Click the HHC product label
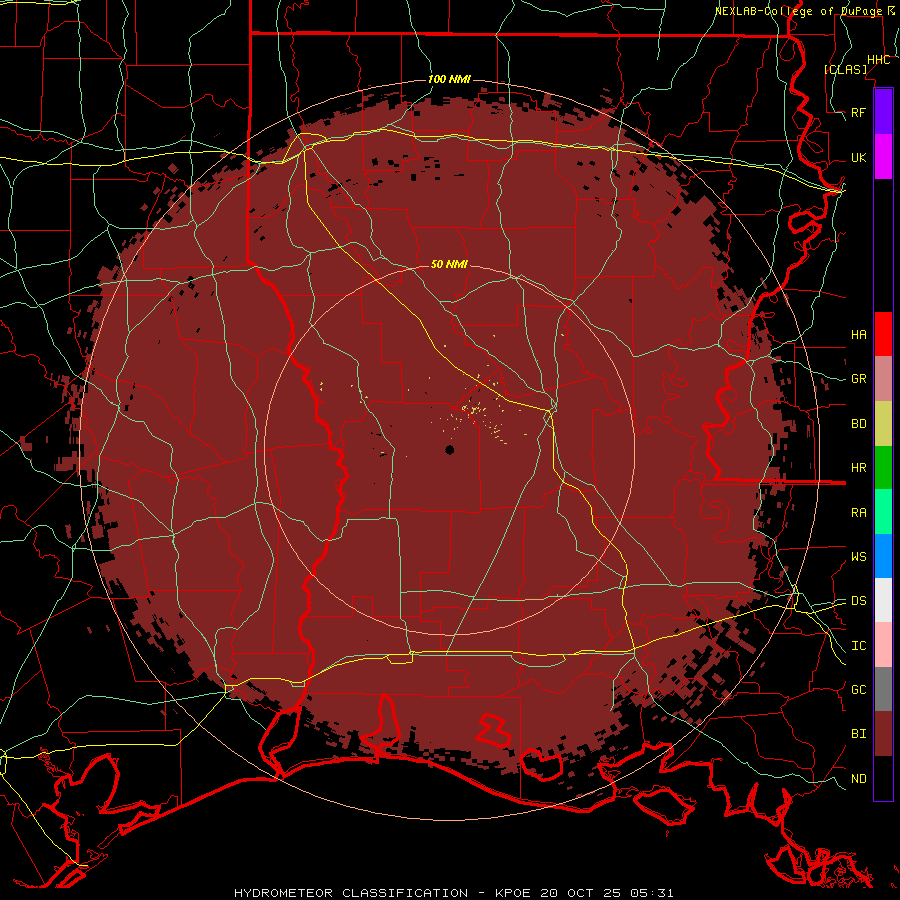Image resolution: width=900 pixels, height=900 pixels. tap(879, 60)
